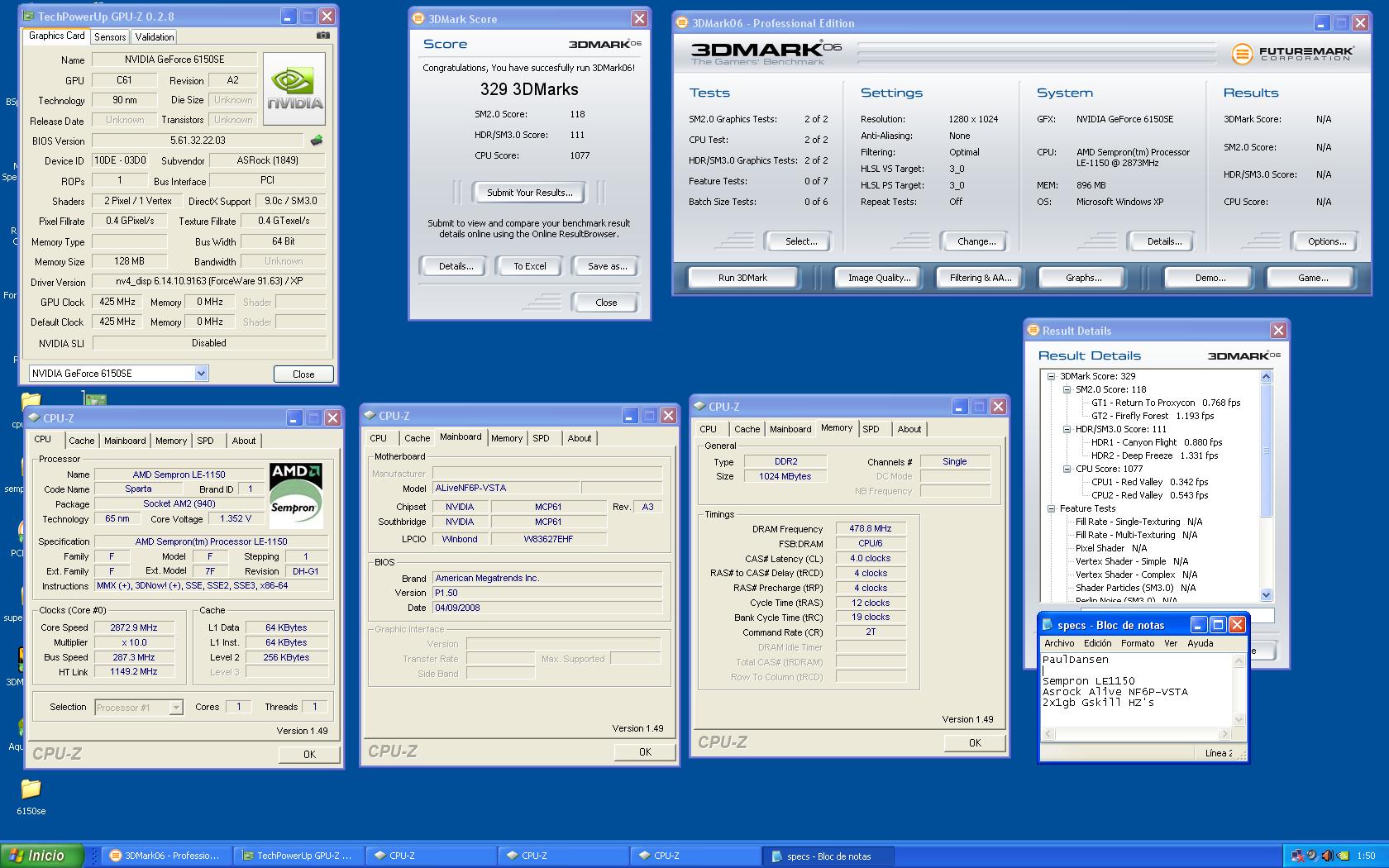Click Submit Your Results button
The height and width of the screenshot is (868, 1389).
point(529,193)
